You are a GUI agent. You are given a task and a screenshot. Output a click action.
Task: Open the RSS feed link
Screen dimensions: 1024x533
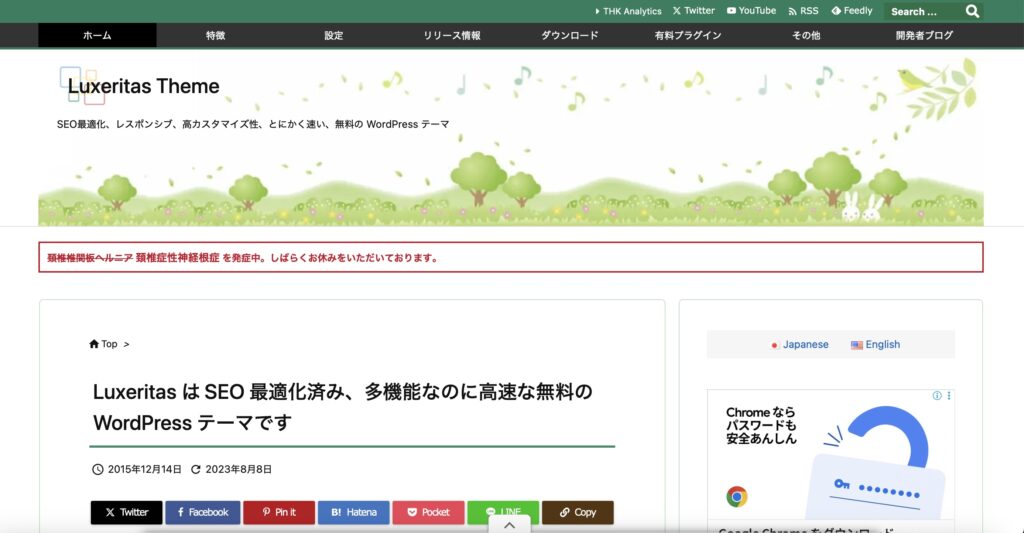(x=803, y=11)
